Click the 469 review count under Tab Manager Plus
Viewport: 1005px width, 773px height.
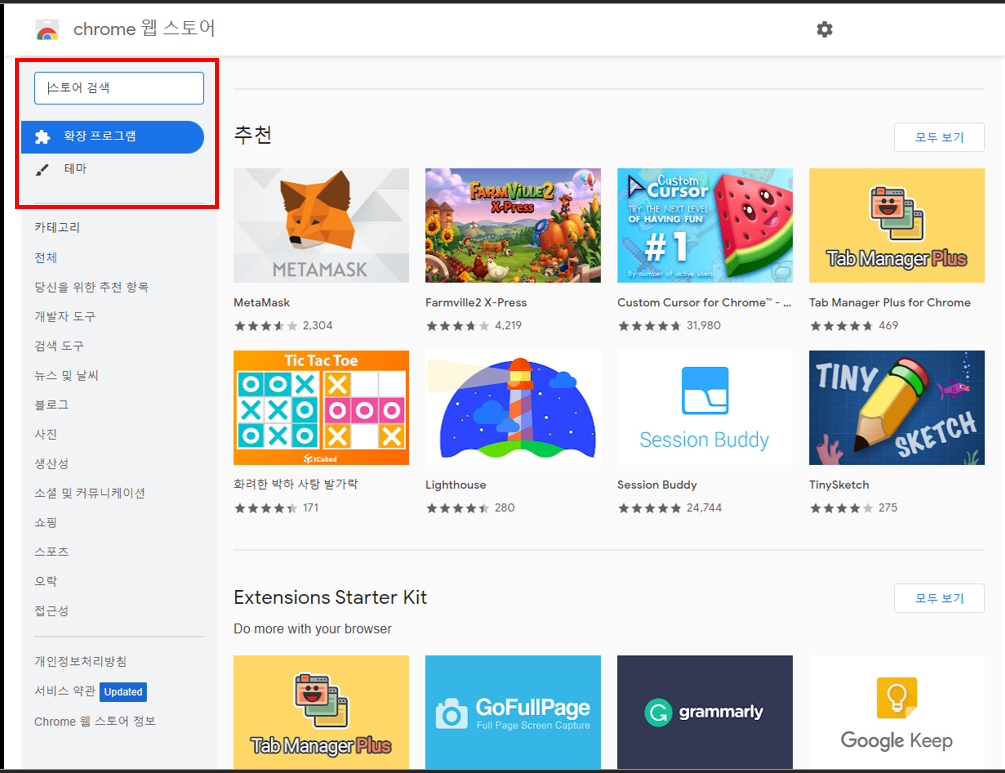[x=888, y=326]
